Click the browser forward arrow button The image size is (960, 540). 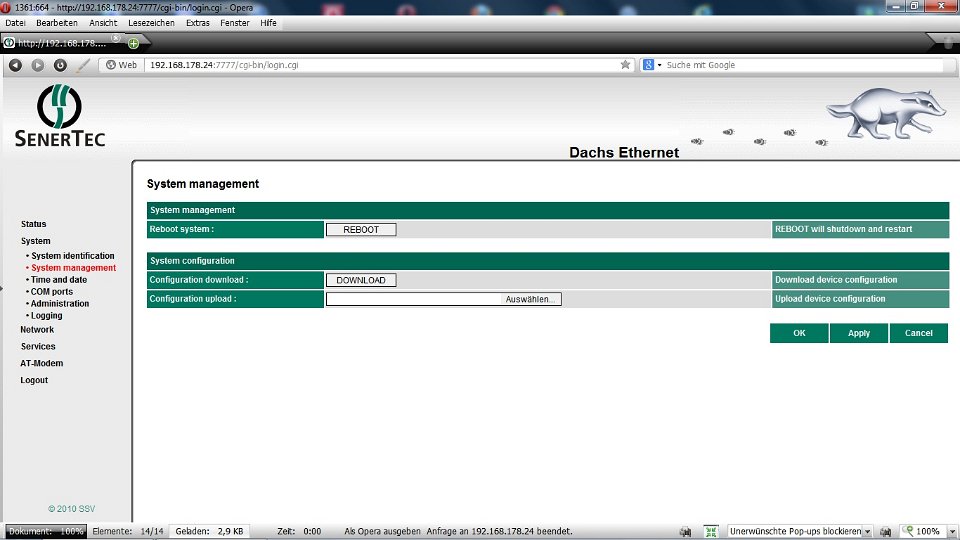(x=37, y=65)
